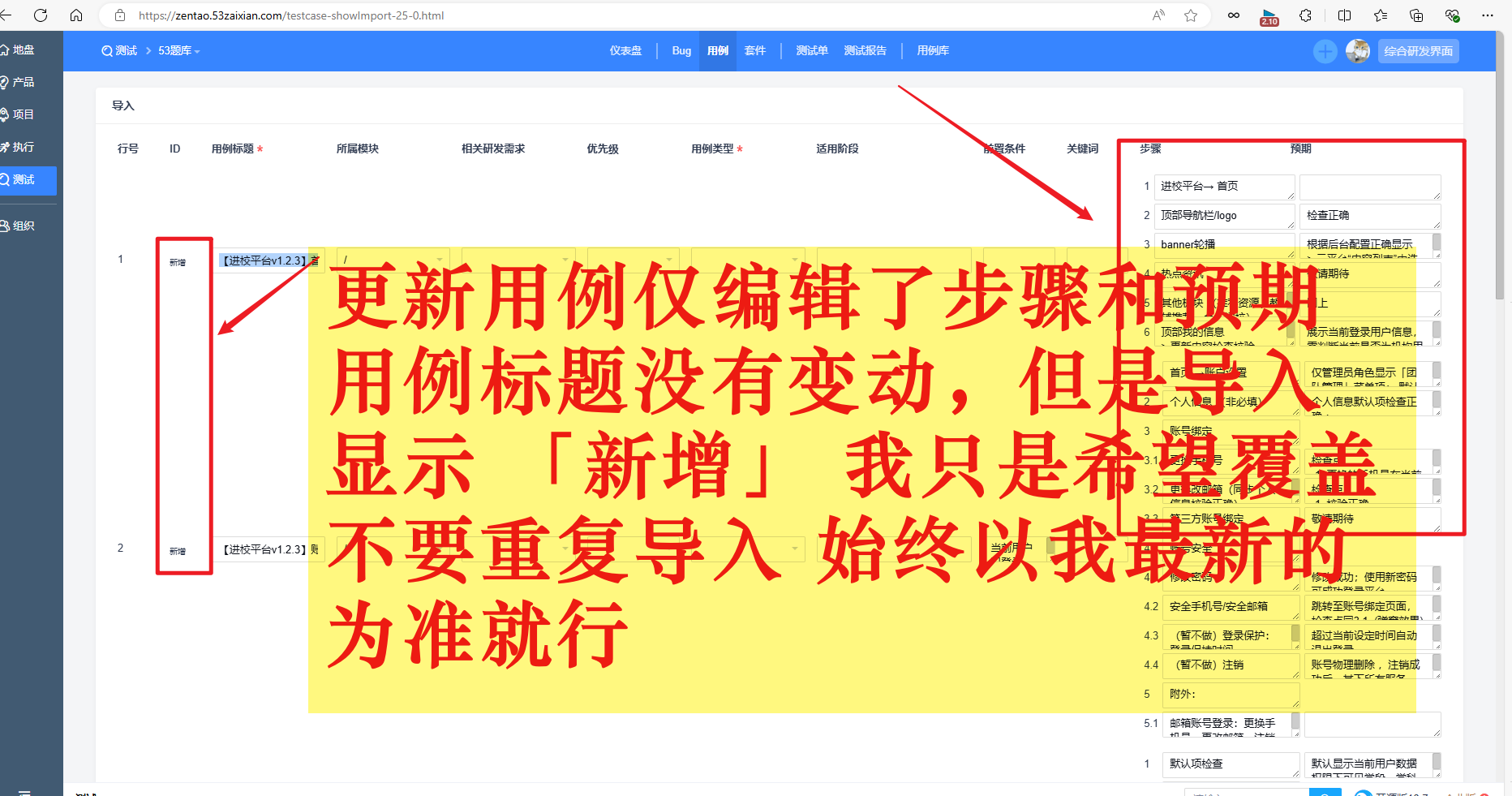Image resolution: width=1512 pixels, height=796 pixels.
Task: Refresh the browser page
Action: 41,15
